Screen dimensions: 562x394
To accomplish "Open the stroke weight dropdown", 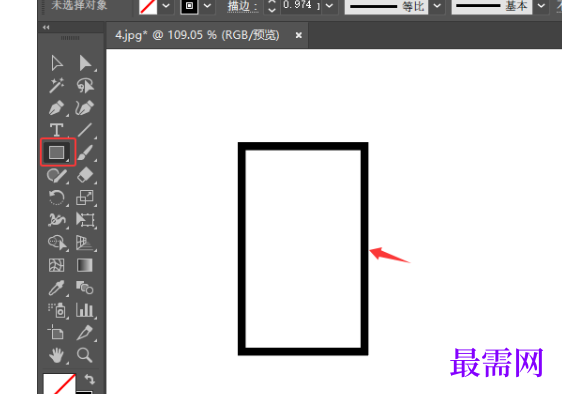I will (x=329, y=6).
